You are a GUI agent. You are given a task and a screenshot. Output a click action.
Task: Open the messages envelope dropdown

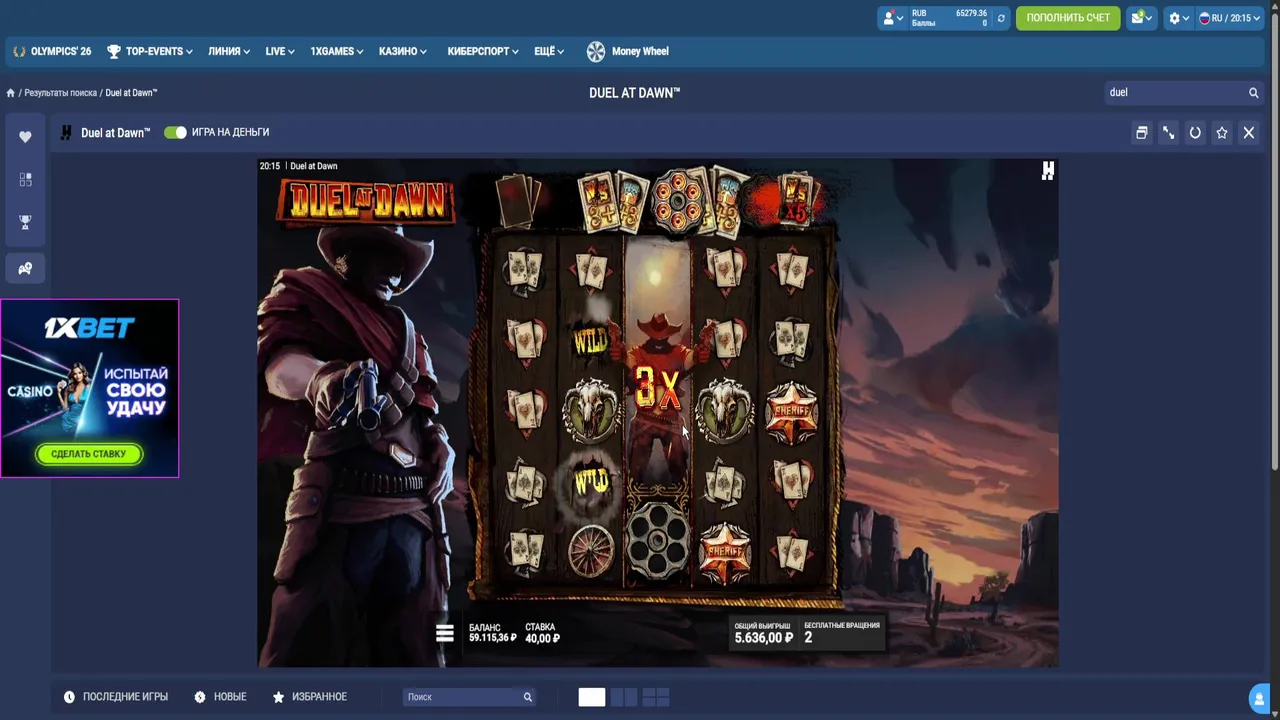point(1141,18)
